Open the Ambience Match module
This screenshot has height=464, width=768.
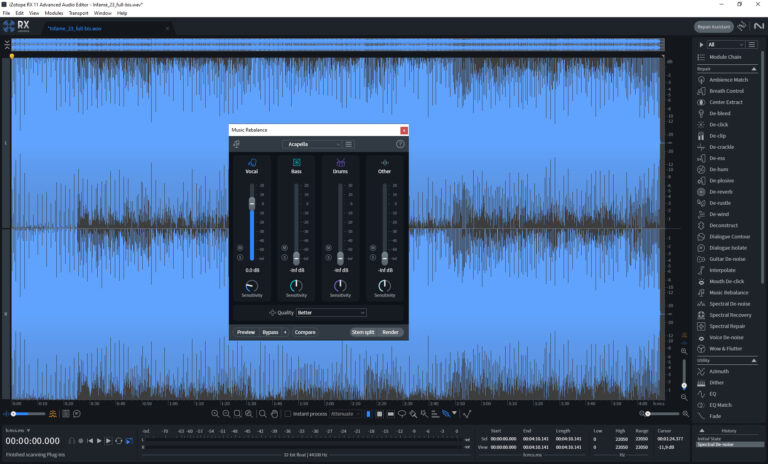pos(728,79)
